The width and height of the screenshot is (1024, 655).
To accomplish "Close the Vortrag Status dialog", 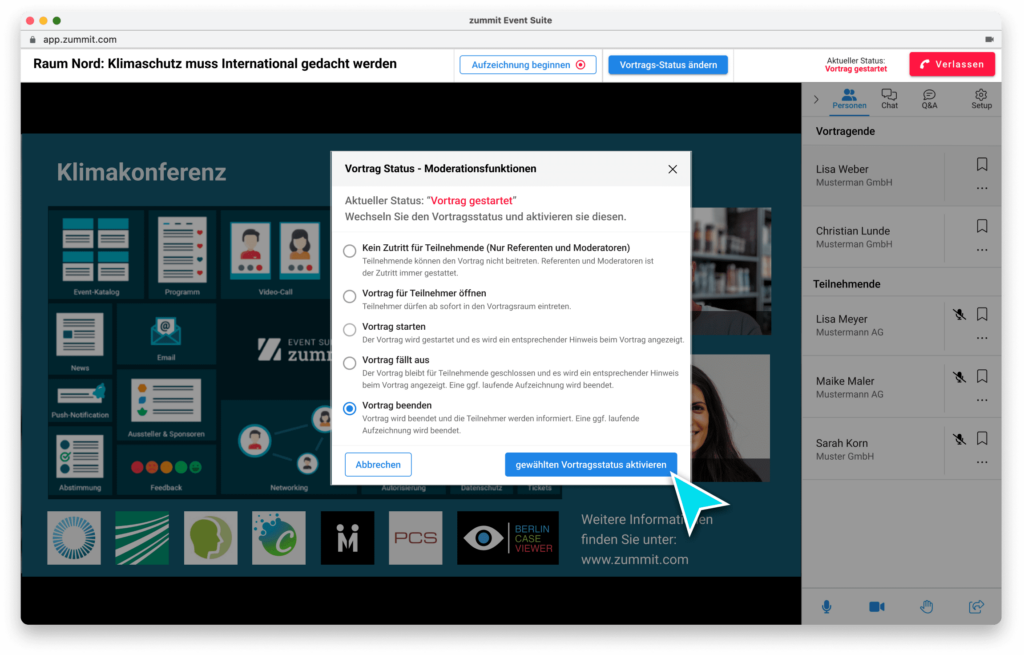I will pyautogui.click(x=673, y=169).
